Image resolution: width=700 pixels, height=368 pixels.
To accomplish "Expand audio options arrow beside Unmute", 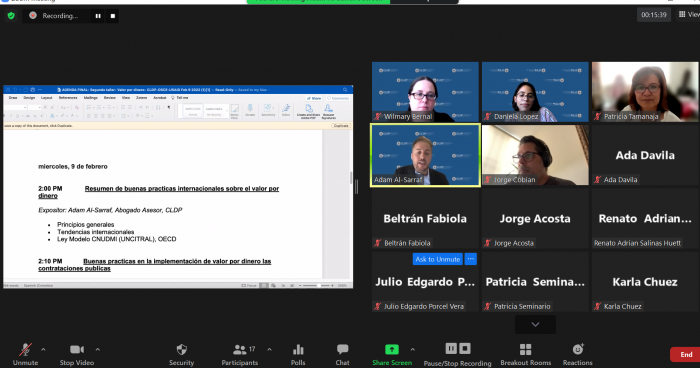I will pyautogui.click(x=43, y=349).
